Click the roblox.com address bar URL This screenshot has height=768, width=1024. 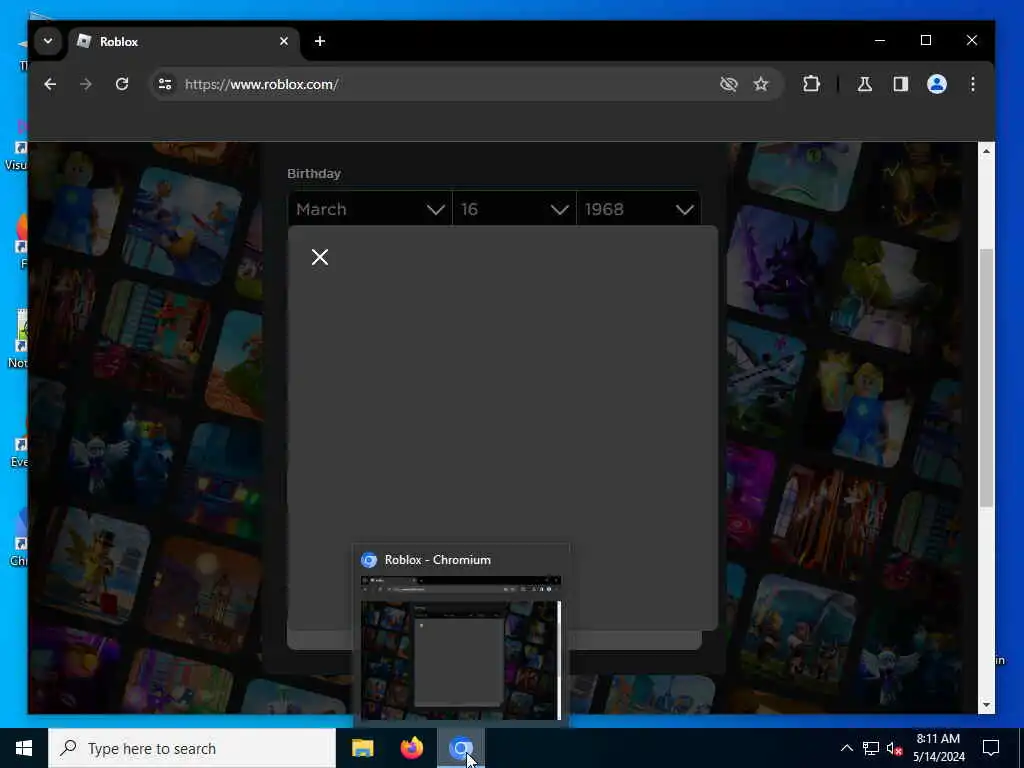click(x=261, y=84)
